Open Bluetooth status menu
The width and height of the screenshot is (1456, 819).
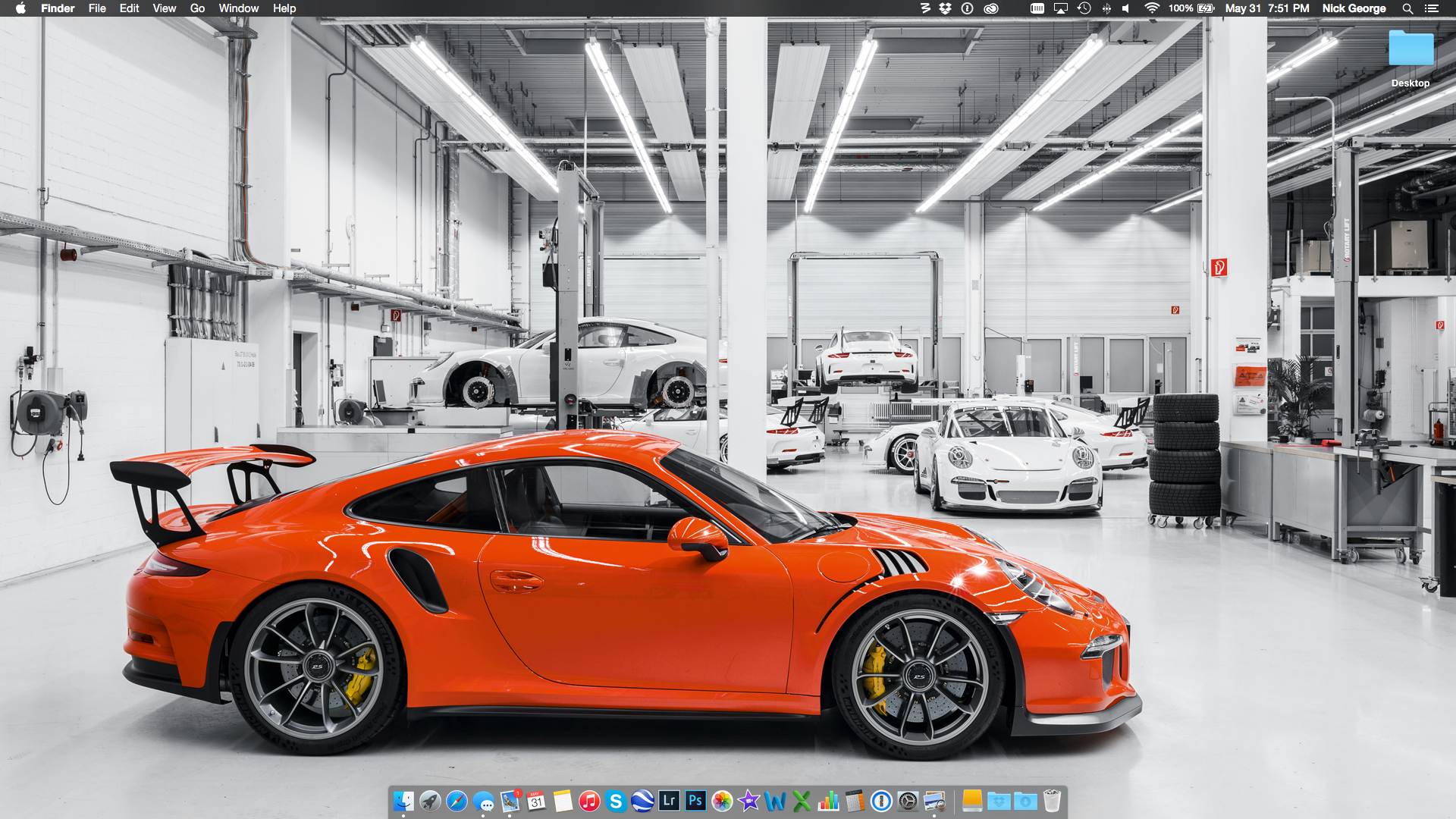[1106, 8]
